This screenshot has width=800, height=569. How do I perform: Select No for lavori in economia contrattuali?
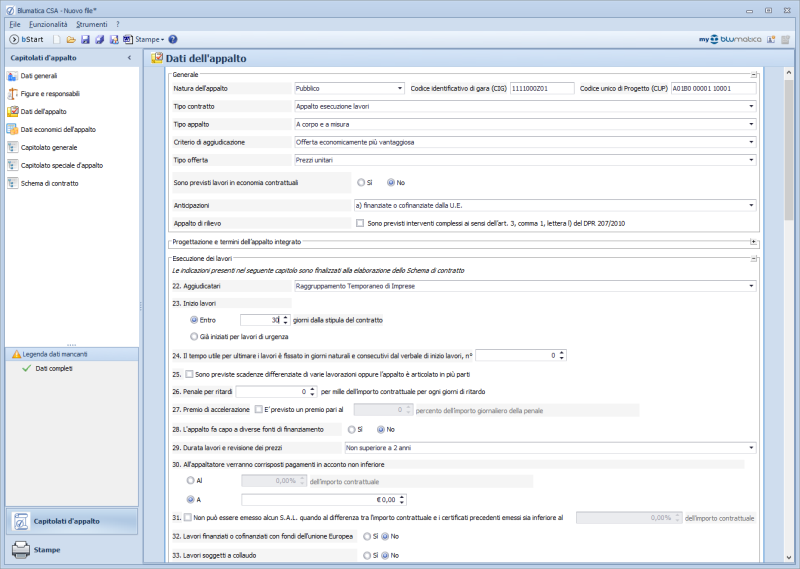(x=391, y=183)
